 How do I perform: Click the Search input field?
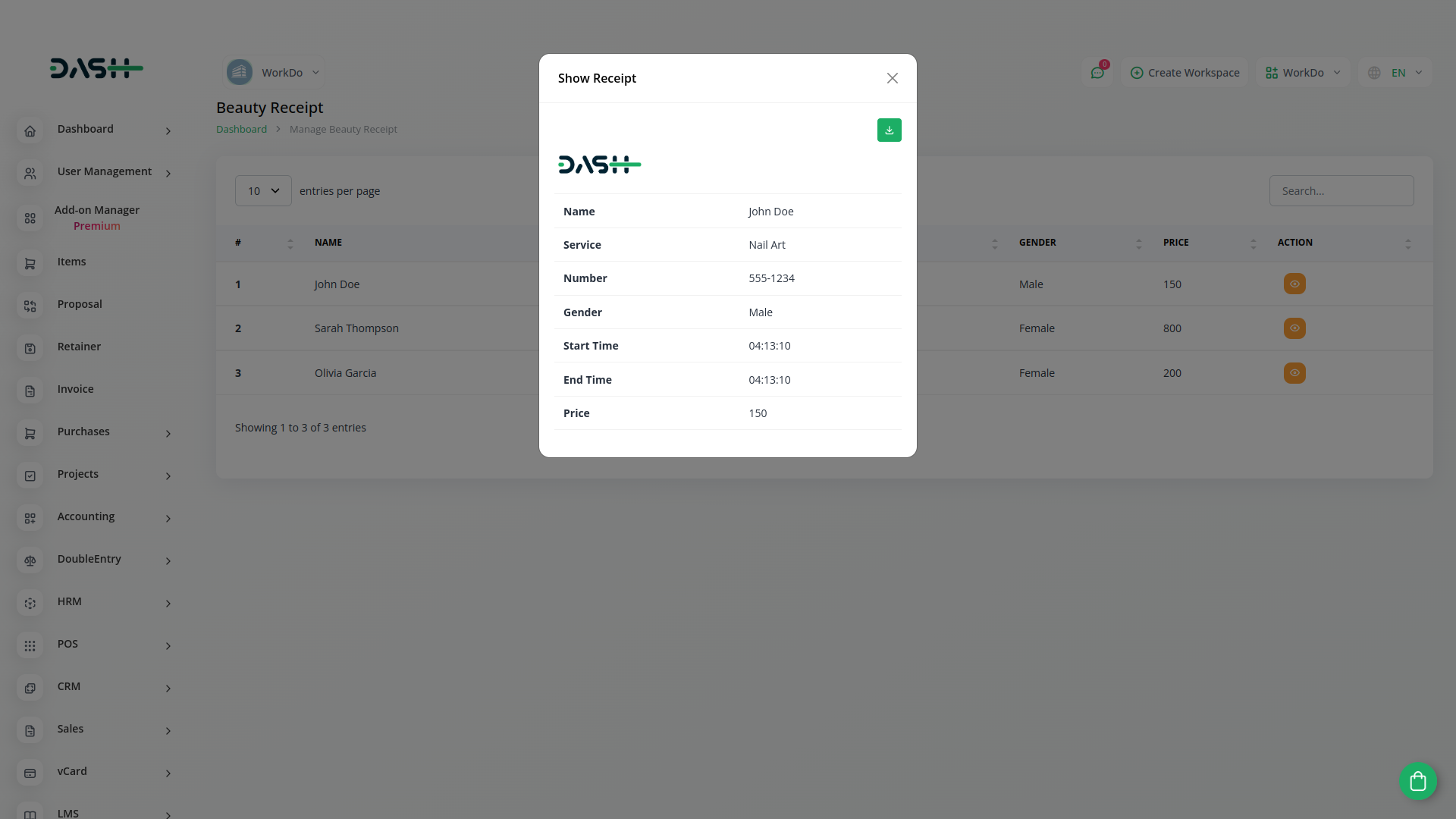point(1341,191)
